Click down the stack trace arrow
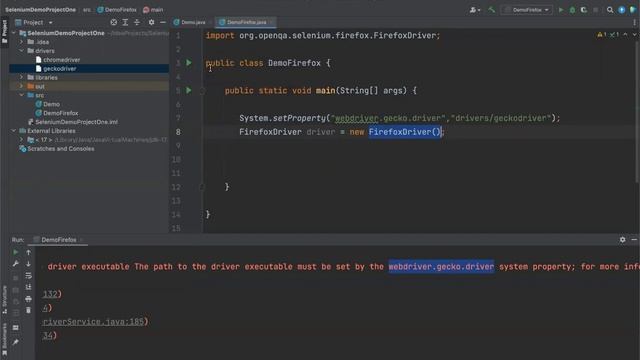The height and width of the screenshot is (360, 640). [x=29, y=264]
